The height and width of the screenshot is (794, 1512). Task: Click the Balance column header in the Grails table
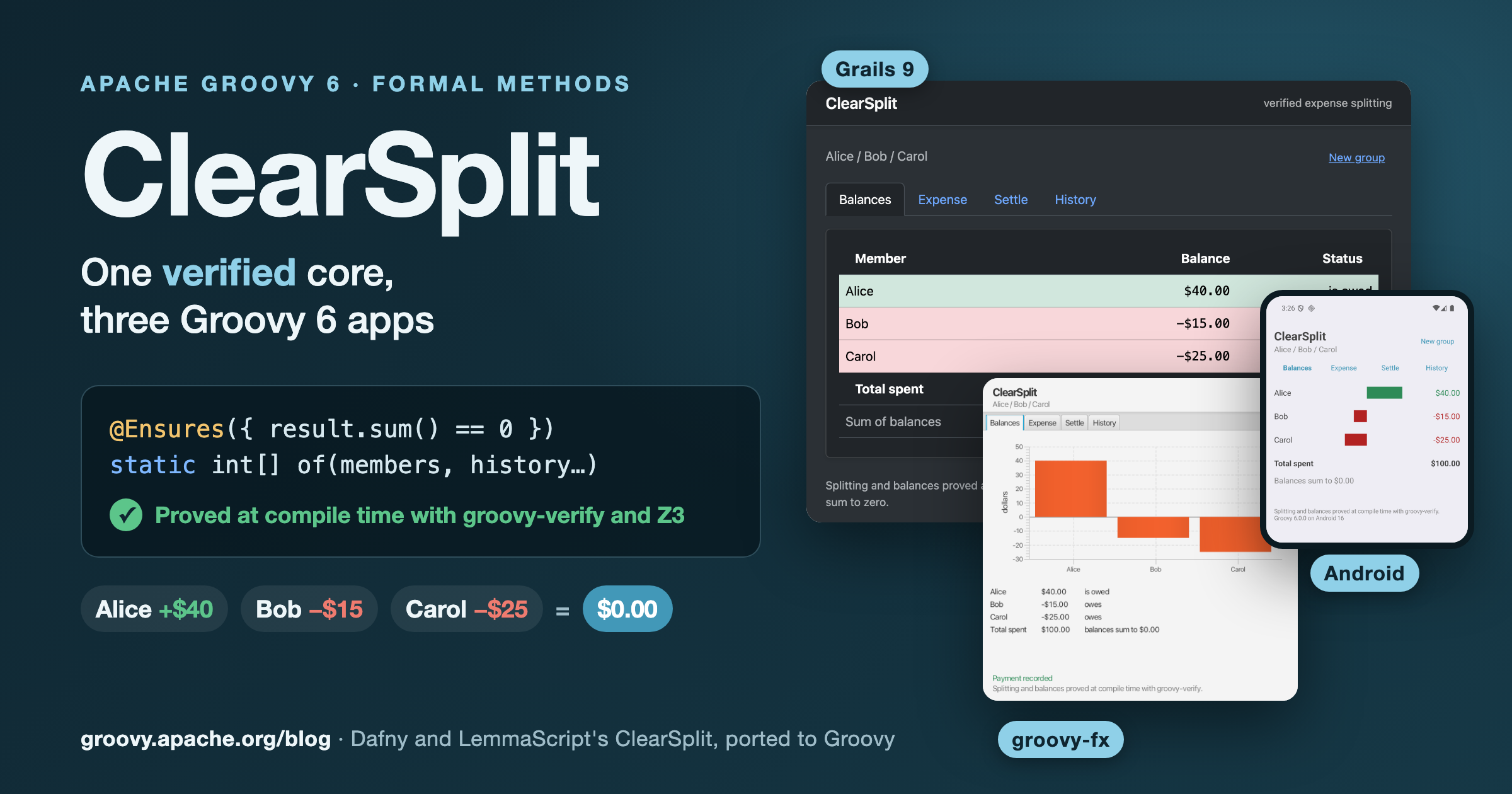pyautogui.click(x=1205, y=258)
